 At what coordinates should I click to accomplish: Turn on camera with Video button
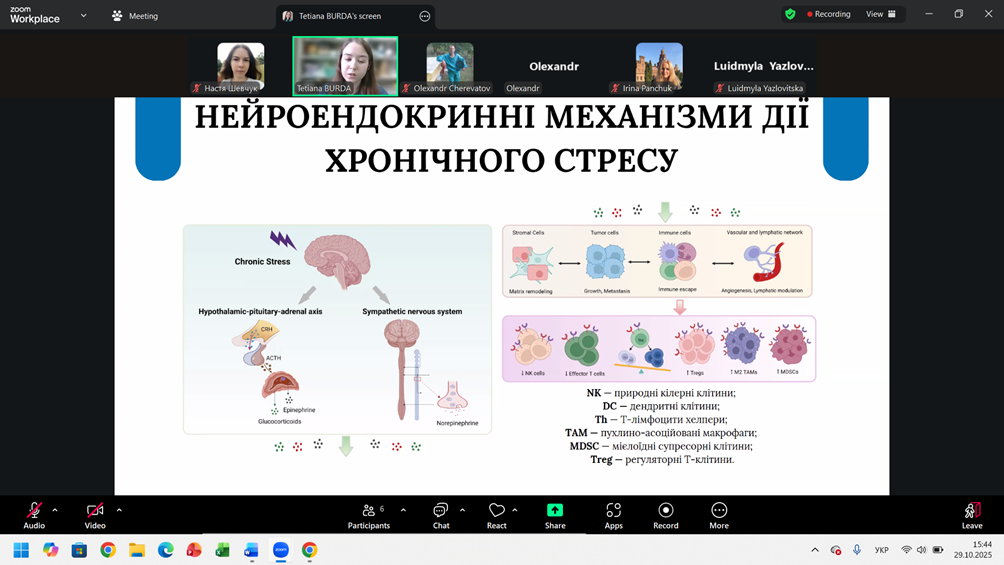tap(95, 515)
